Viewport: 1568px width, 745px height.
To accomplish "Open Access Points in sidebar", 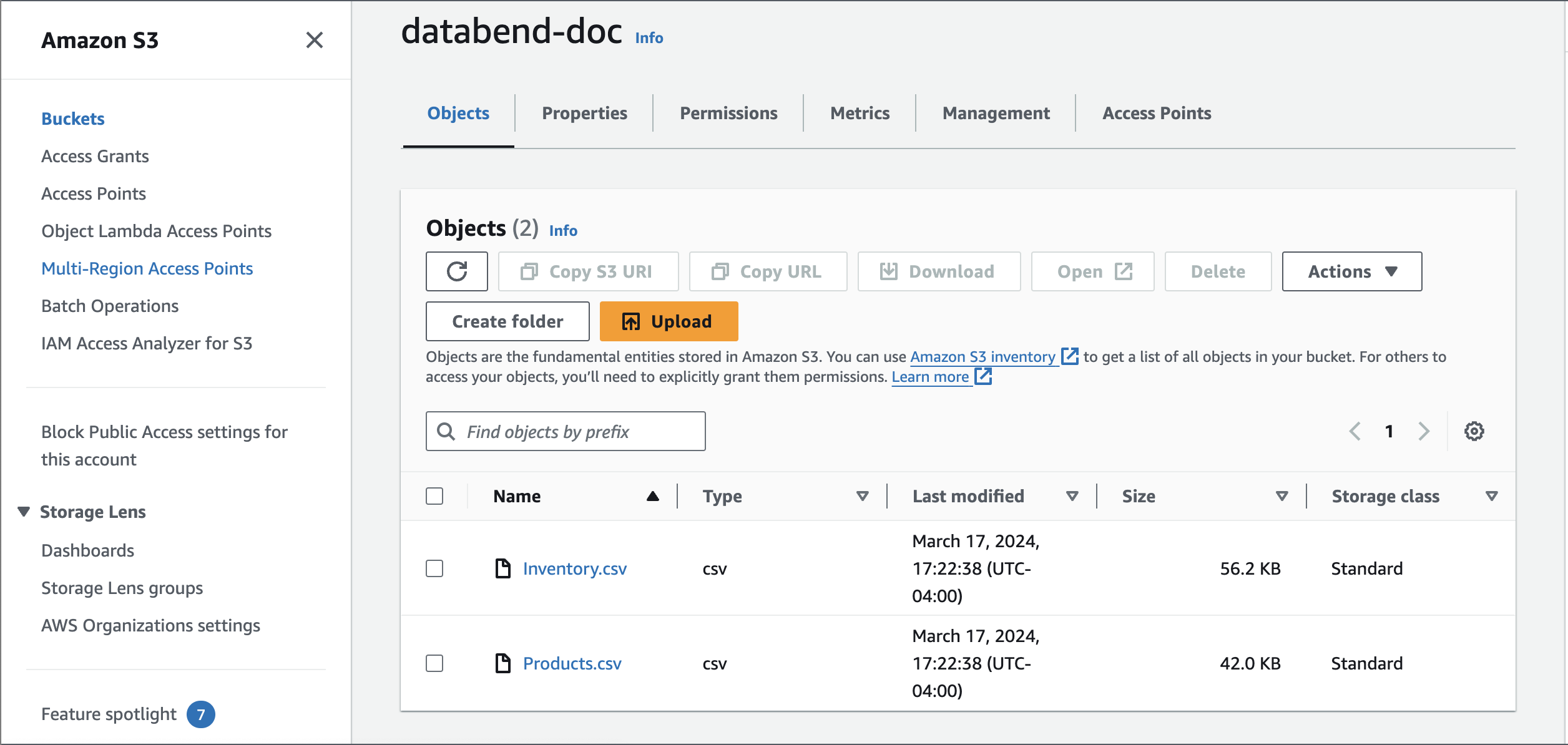I will tap(94, 193).
